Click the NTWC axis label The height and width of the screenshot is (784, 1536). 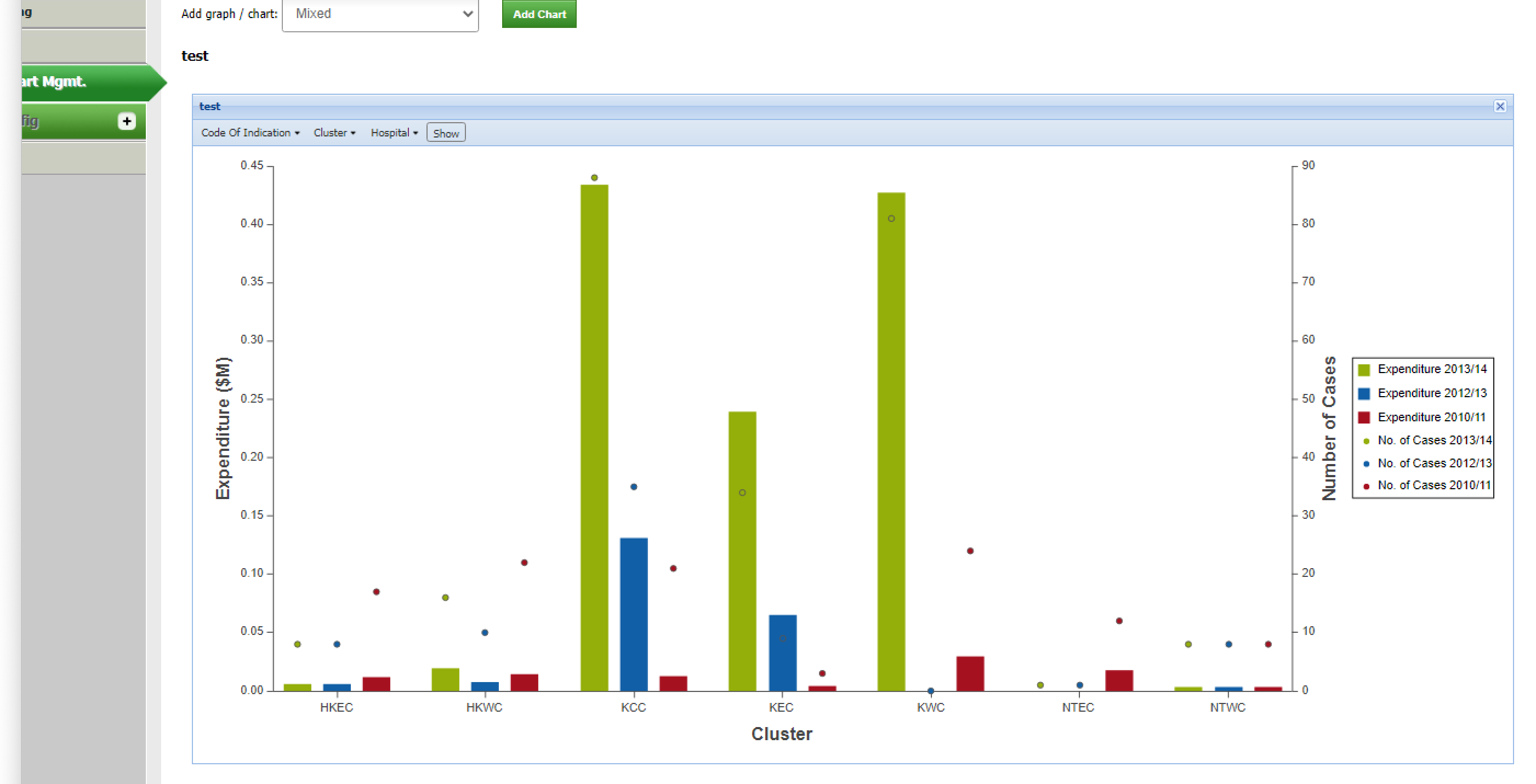pyautogui.click(x=1227, y=708)
